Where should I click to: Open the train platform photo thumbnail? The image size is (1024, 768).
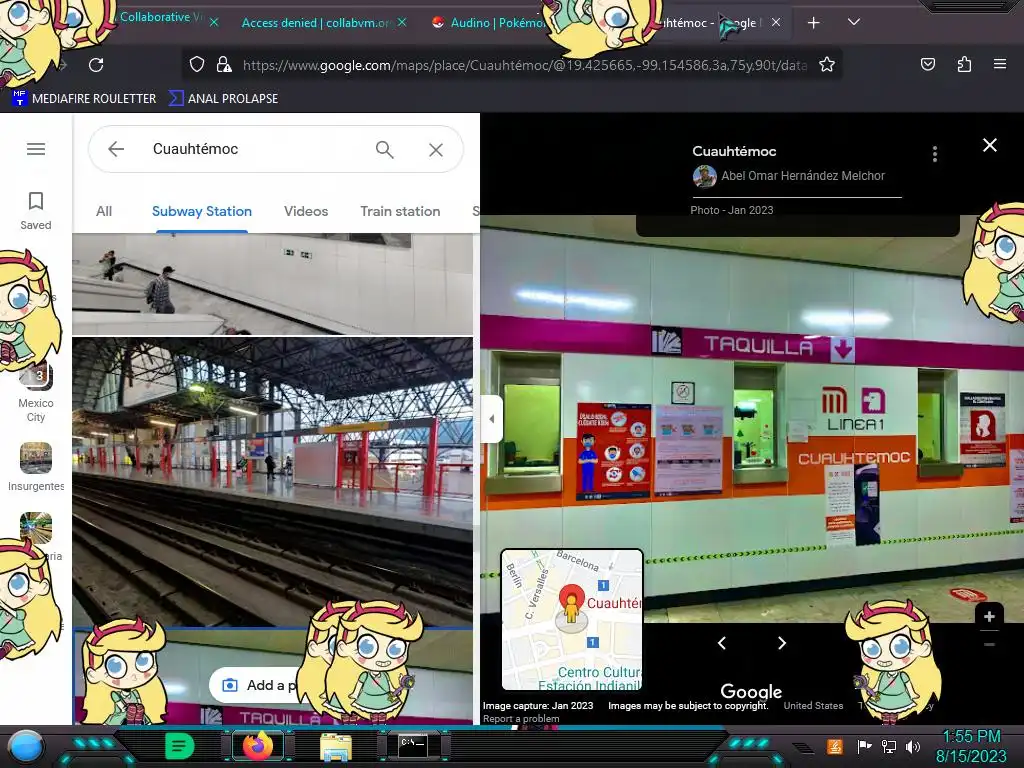(272, 482)
